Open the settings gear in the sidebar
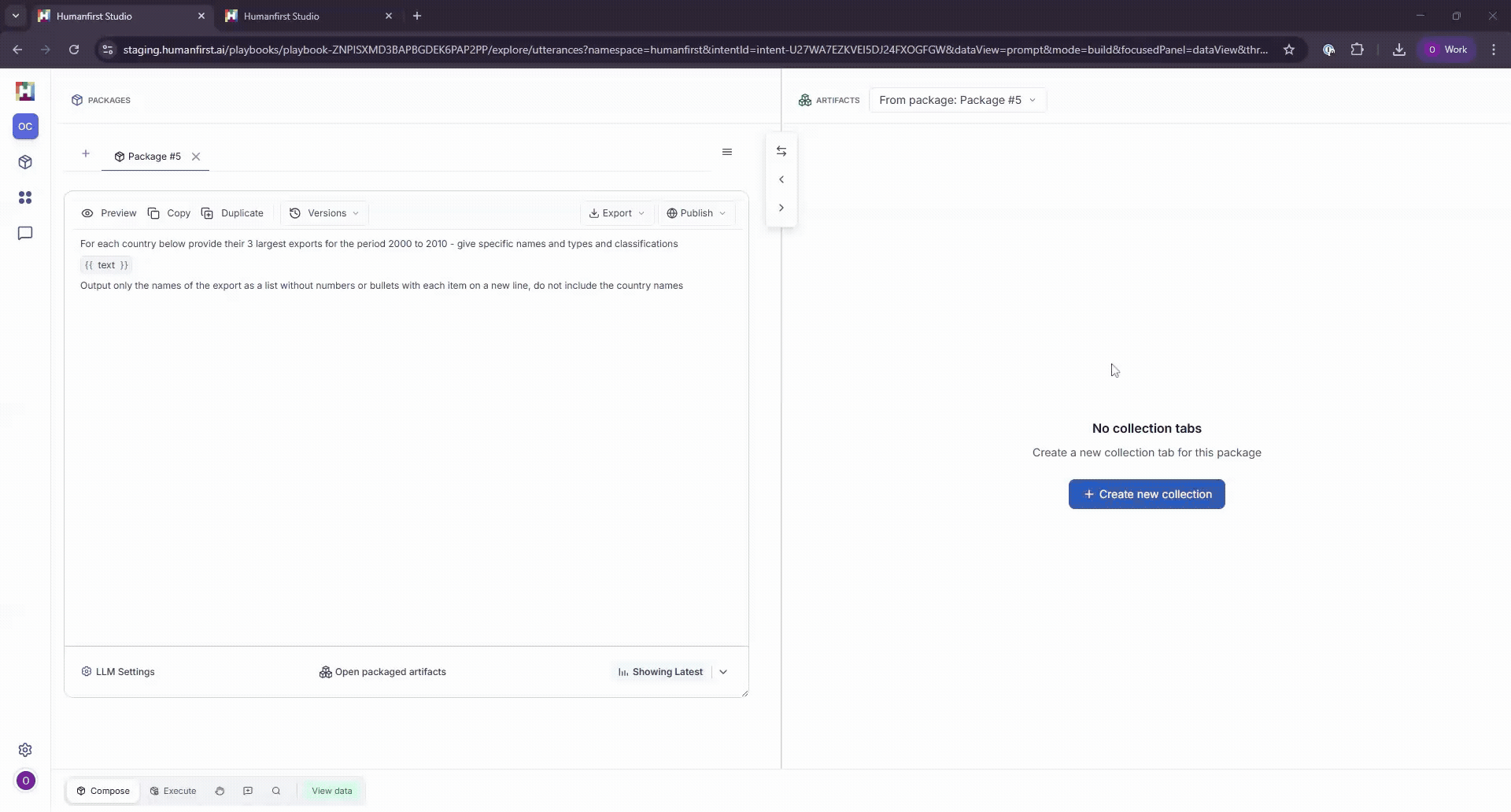This screenshot has width=1511, height=812. (x=25, y=750)
